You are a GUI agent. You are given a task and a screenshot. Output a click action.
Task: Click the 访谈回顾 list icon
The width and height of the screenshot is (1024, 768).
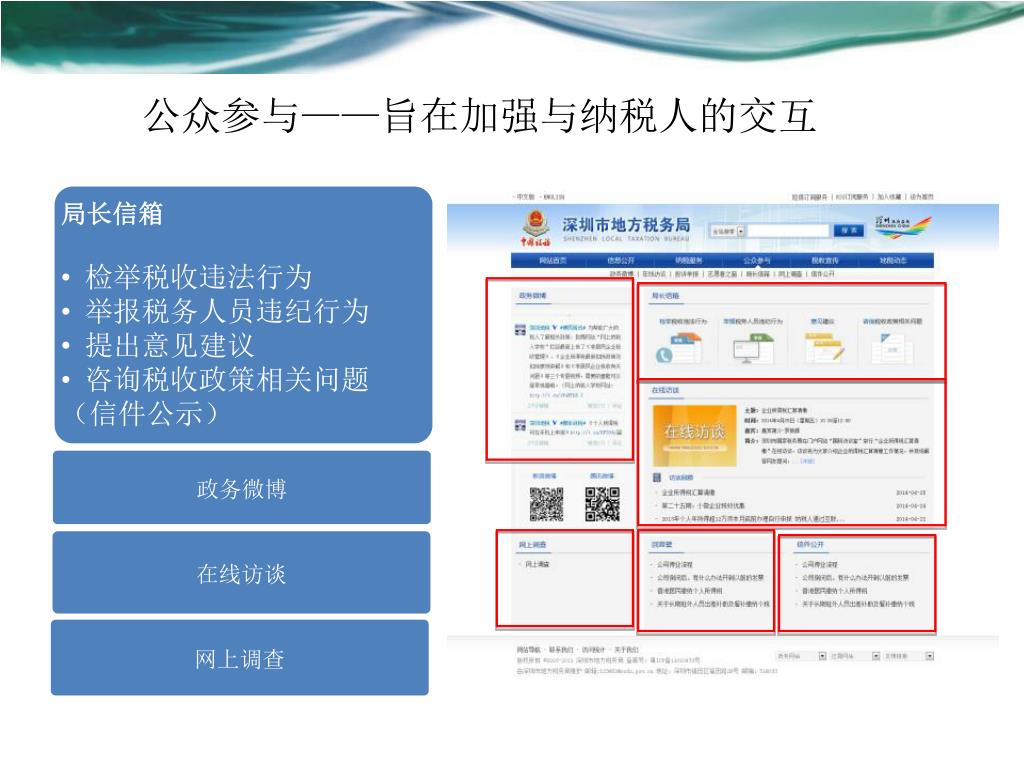coord(657,477)
